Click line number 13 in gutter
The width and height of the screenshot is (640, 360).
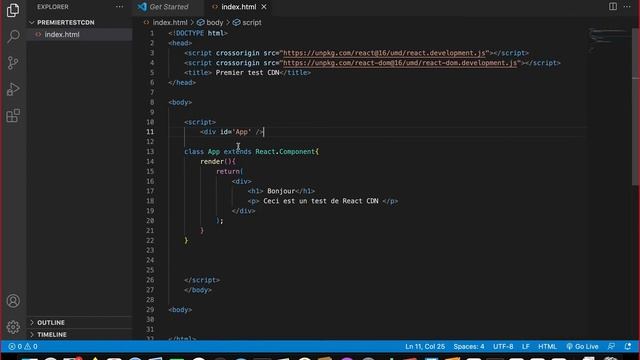pyautogui.click(x=150, y=151)
